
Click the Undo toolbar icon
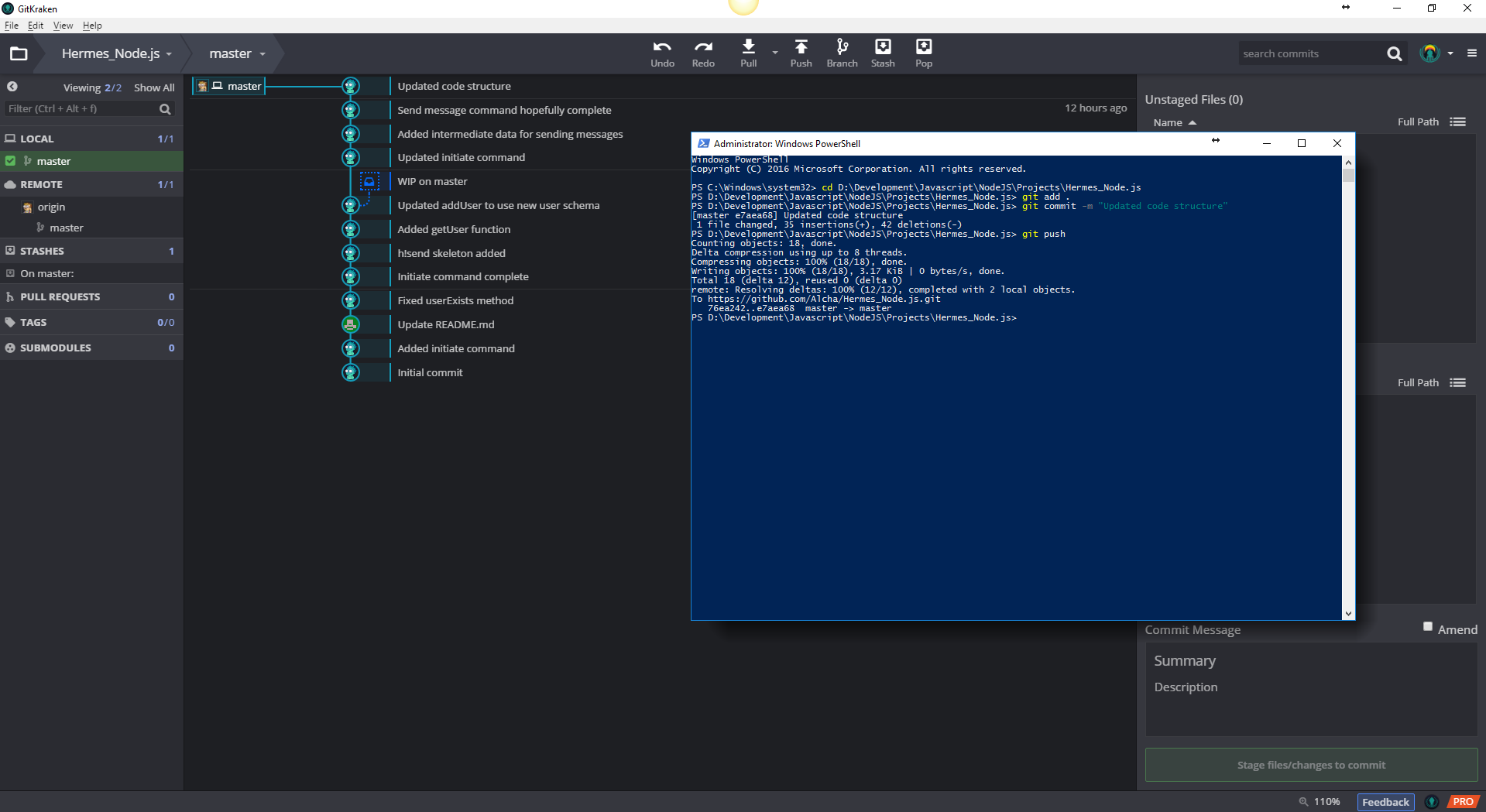662,53
